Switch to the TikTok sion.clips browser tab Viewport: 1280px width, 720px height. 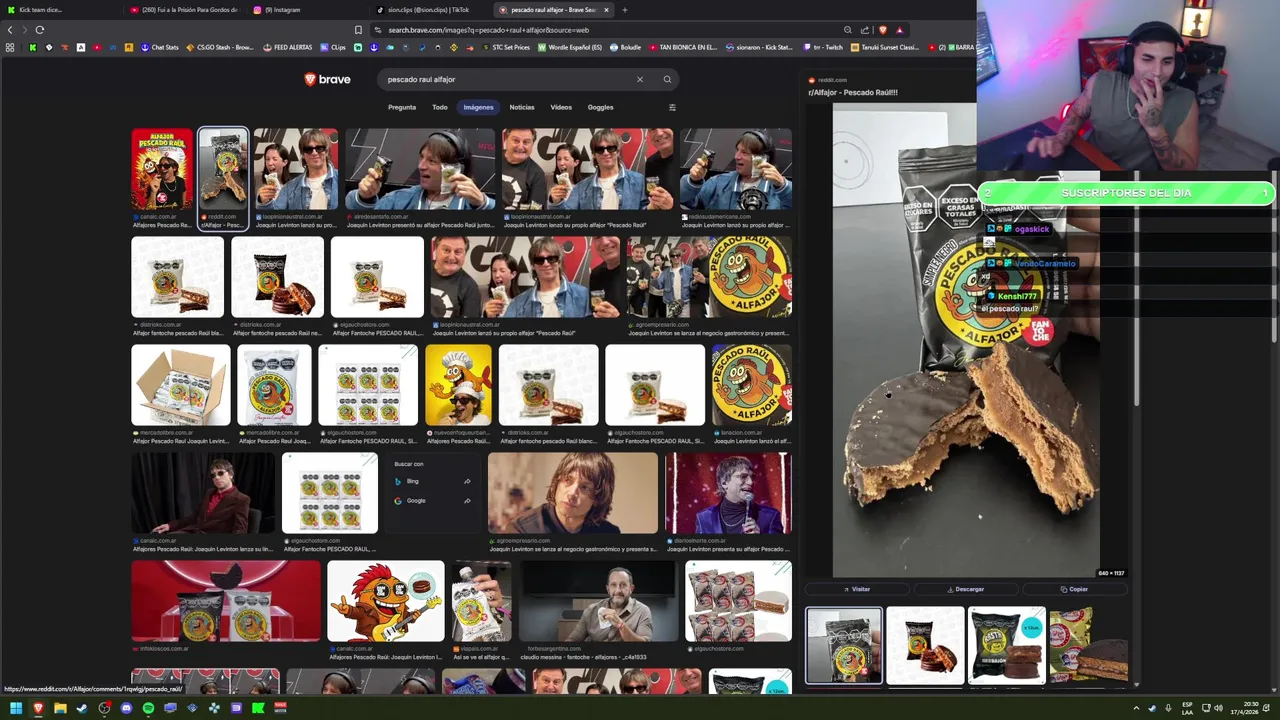click(x=428, y=10)
